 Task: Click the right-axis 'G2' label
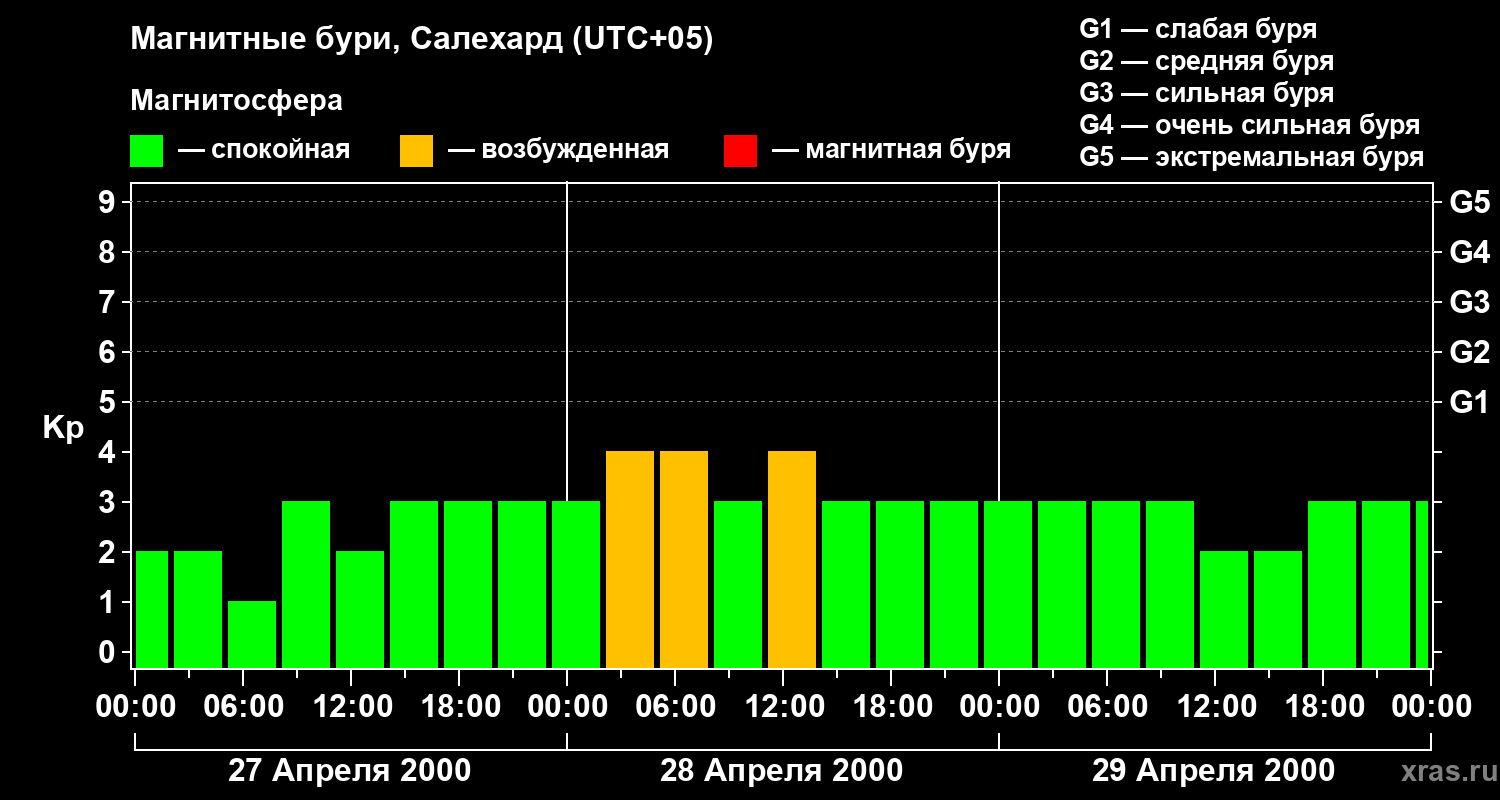pyautogui.click(x=1469, y=352)
